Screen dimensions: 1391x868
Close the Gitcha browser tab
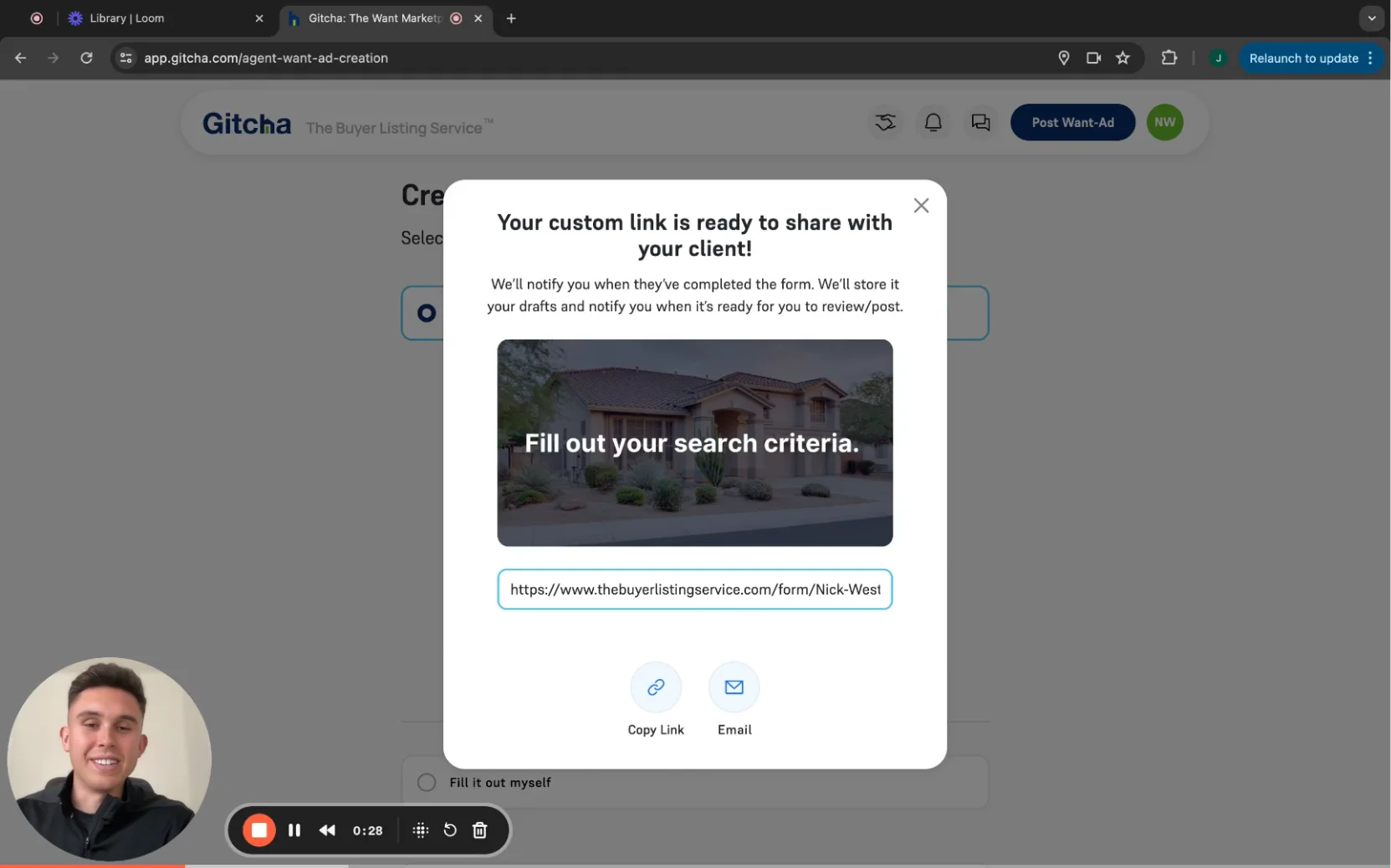click(x=478, y=18)
